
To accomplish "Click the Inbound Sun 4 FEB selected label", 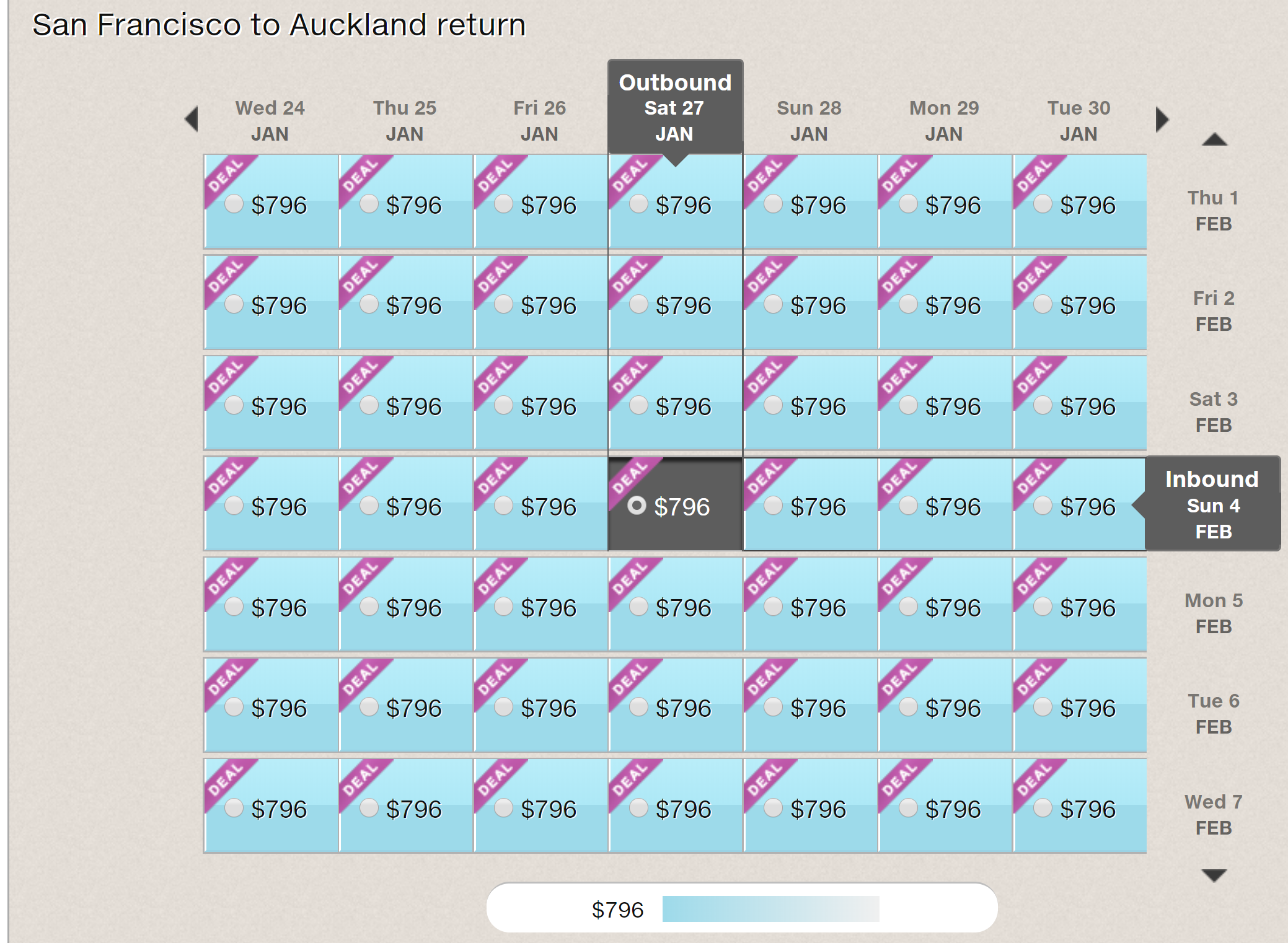I will pos(1212,505).
